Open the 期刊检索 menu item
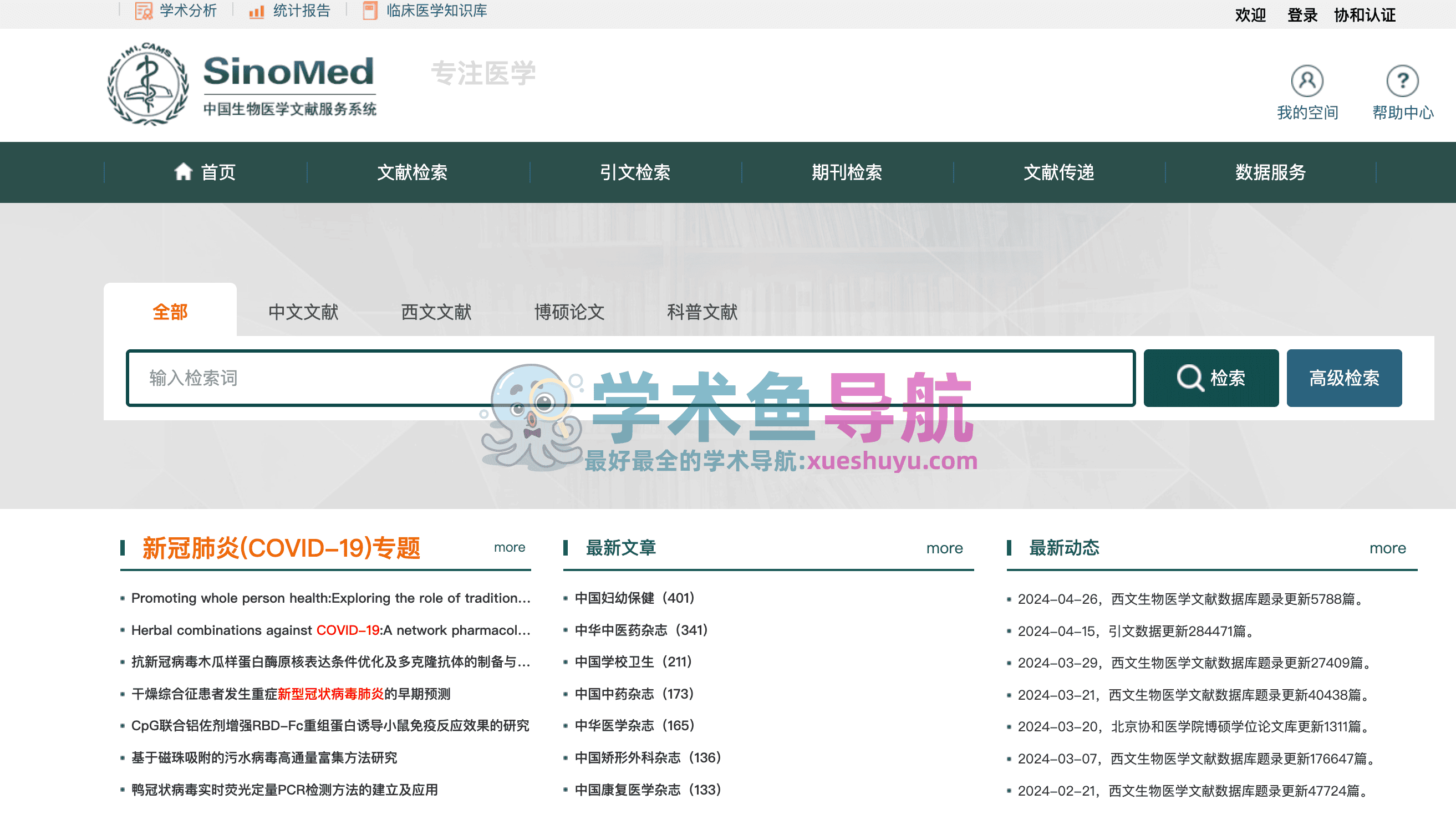 [x=847, y=172]
